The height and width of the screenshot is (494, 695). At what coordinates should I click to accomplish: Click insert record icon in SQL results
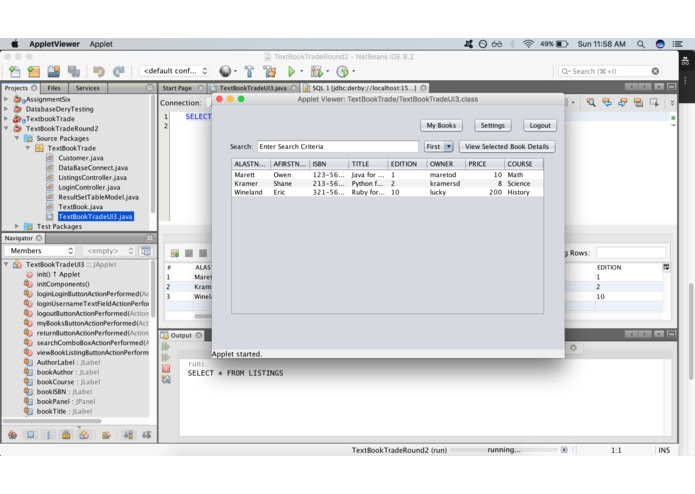[x=175, y=253]
